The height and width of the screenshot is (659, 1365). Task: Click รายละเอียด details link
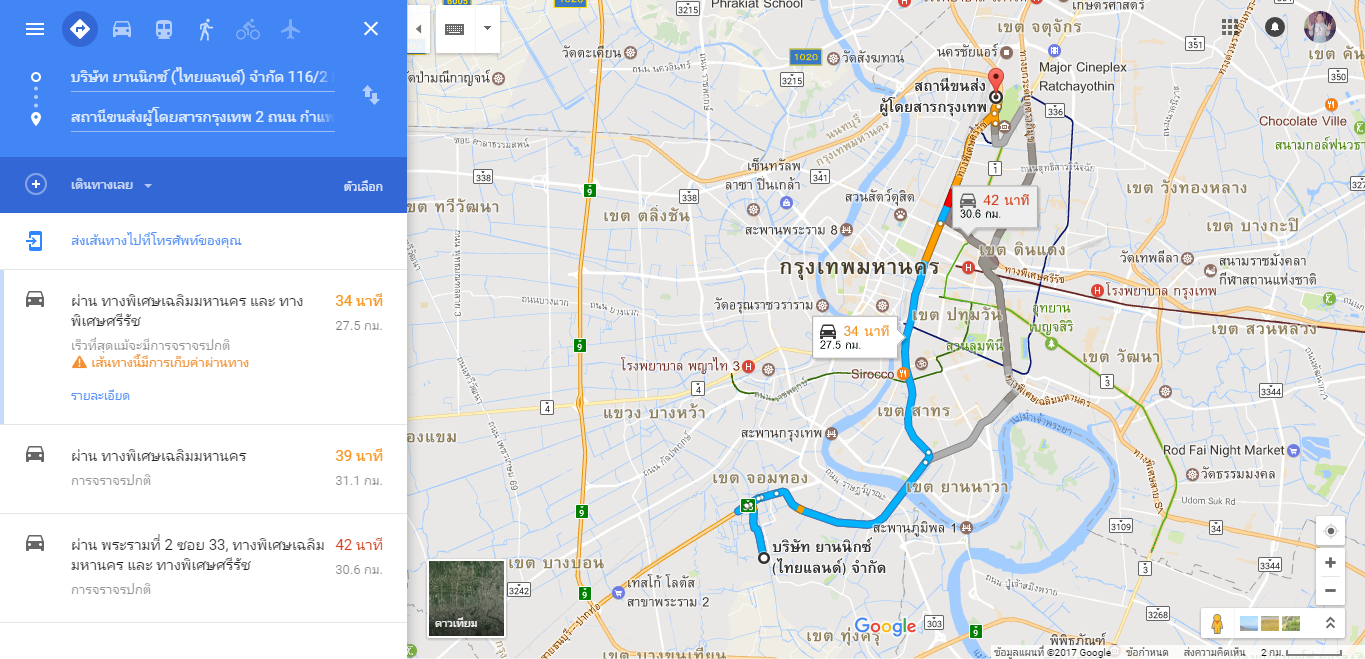(x=100, y=396)
